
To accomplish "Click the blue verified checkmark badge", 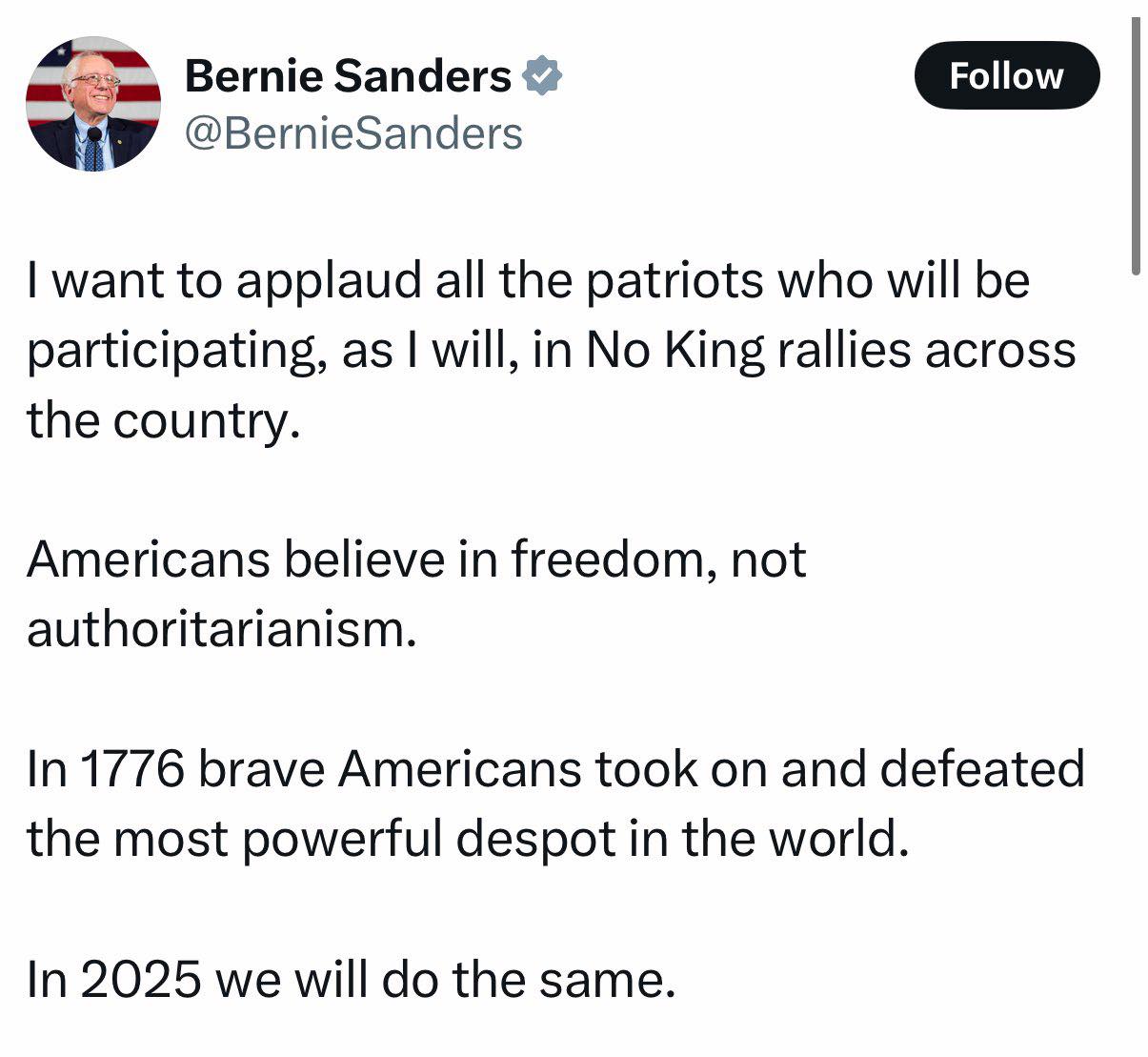I will 541,75.
